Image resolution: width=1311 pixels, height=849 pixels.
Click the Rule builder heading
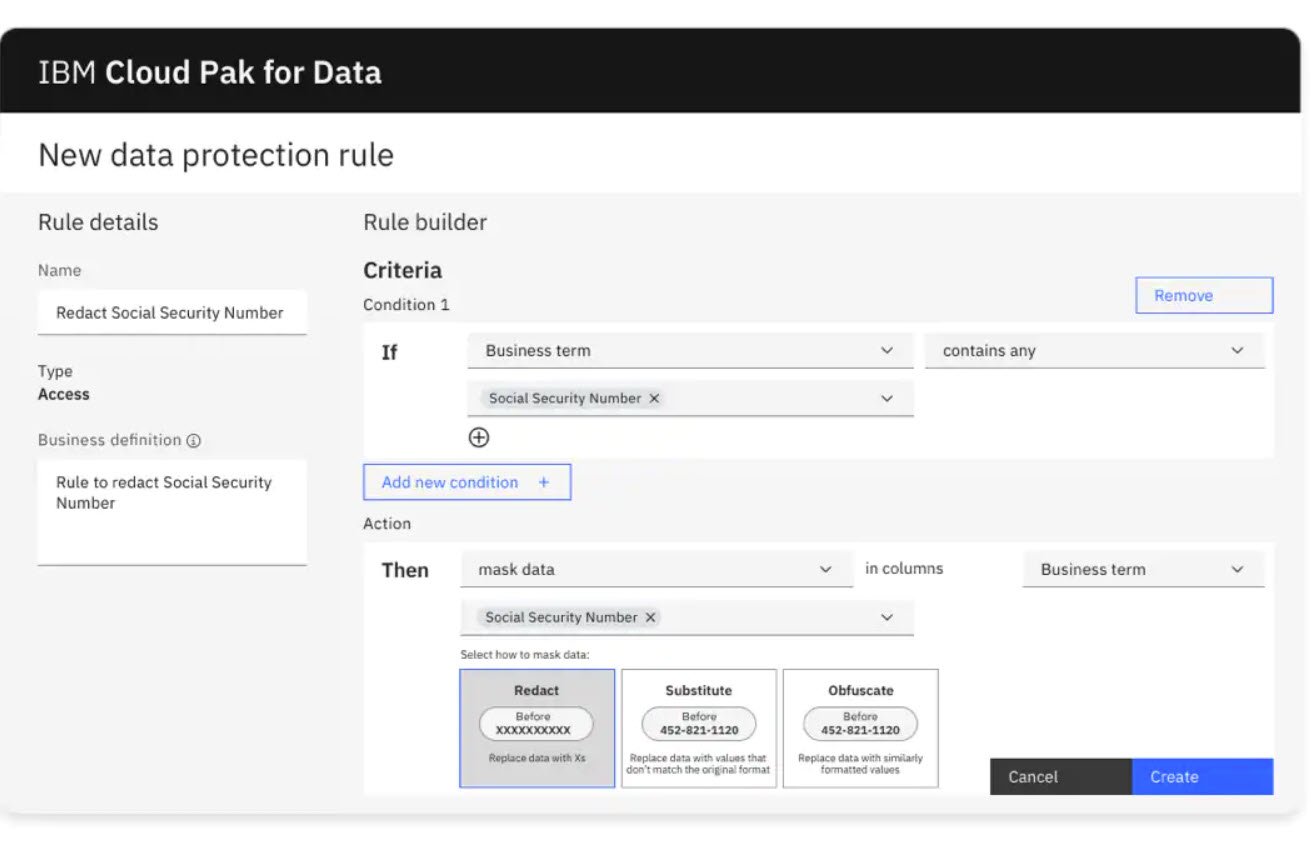click(425, 222)
